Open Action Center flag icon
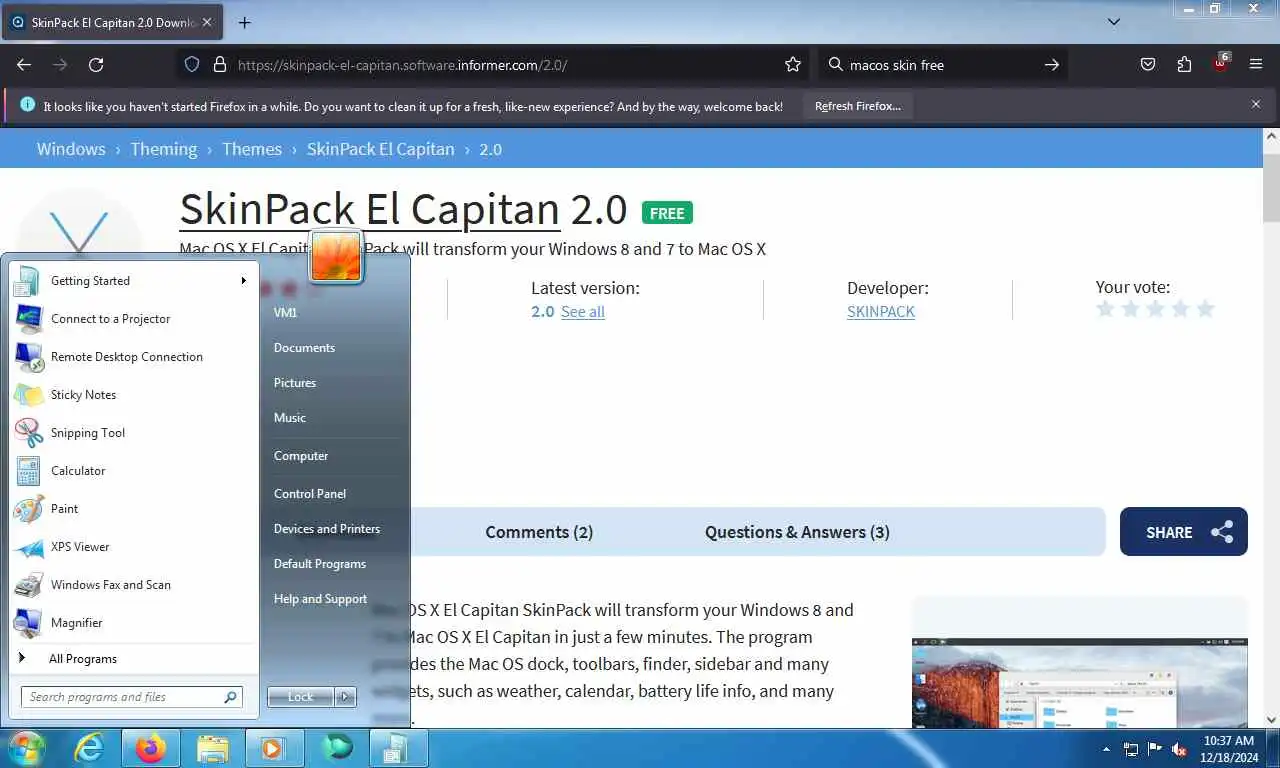The height and width of the screenshot is (768, 1280). click(x=1155, y=749)
